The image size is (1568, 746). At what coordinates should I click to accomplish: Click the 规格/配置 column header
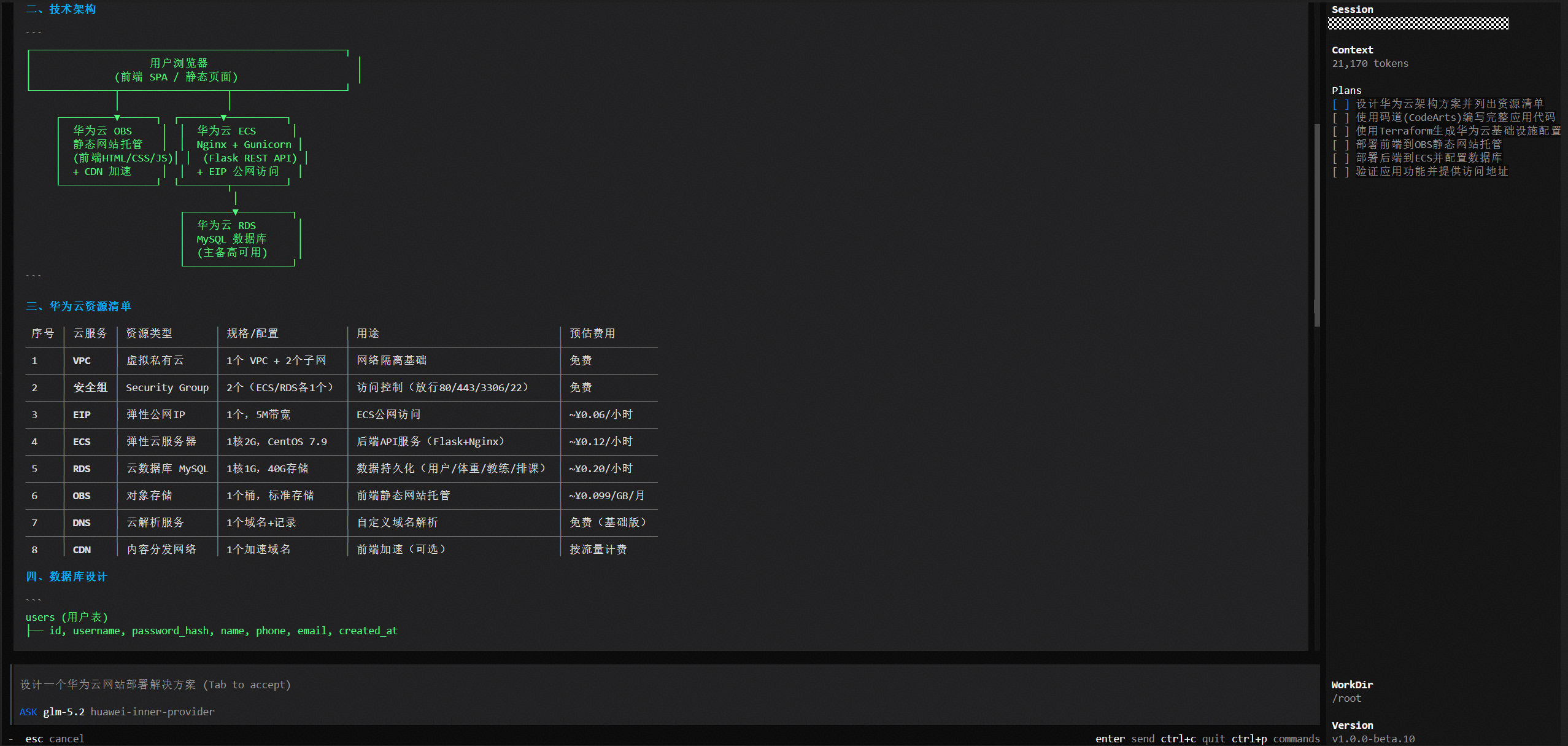pyautogui.click(x=252, y=333)
